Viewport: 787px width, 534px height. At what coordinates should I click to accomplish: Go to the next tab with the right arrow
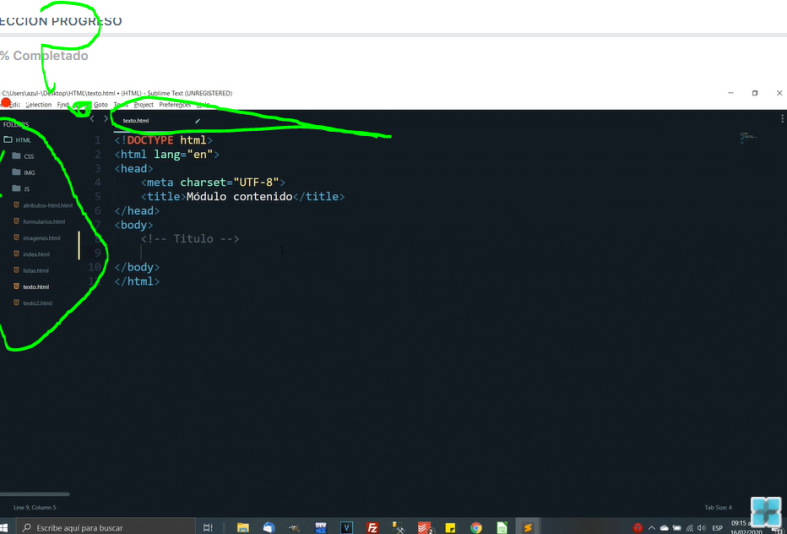[106, 120]
